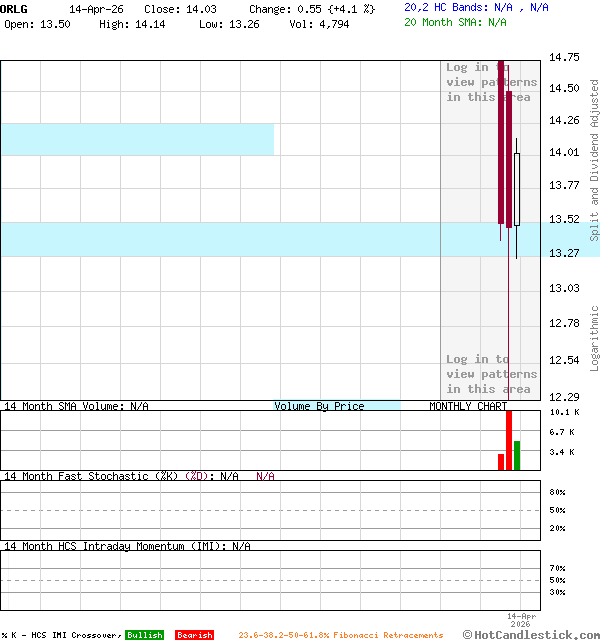
Task: Click the green Bullish crossover badge
Action: 144,635
